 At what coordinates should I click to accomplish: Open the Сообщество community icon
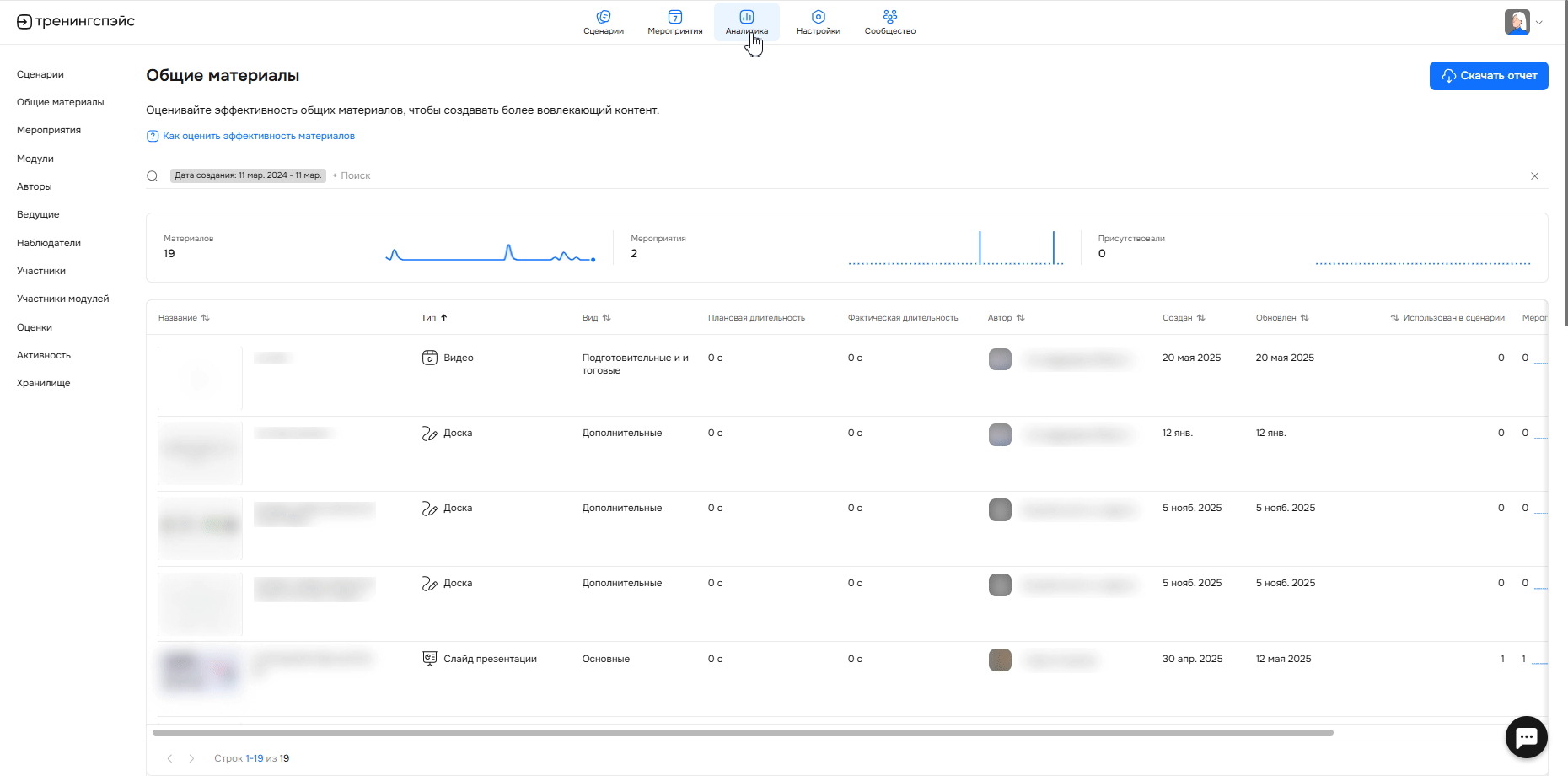889,16
